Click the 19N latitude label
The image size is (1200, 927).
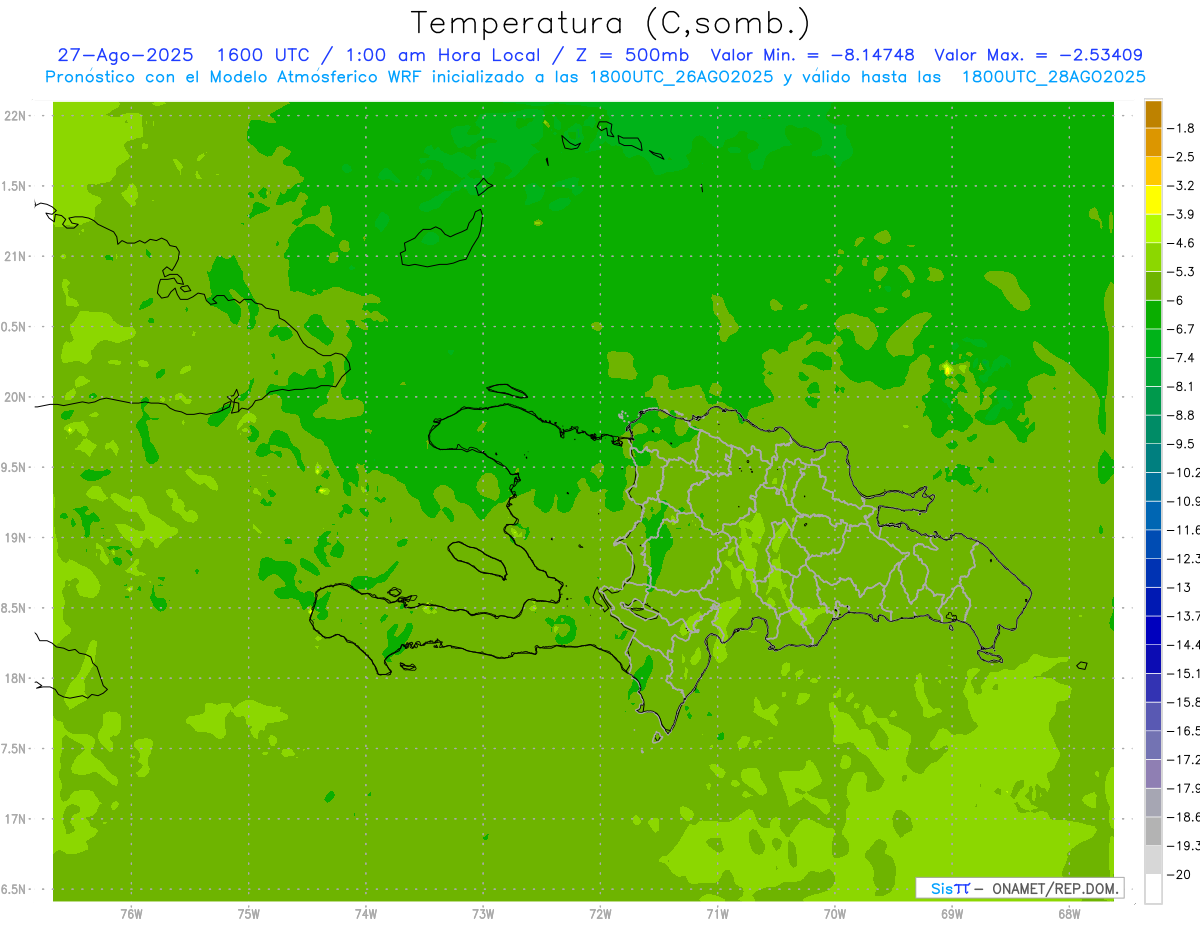coord(15,538)
